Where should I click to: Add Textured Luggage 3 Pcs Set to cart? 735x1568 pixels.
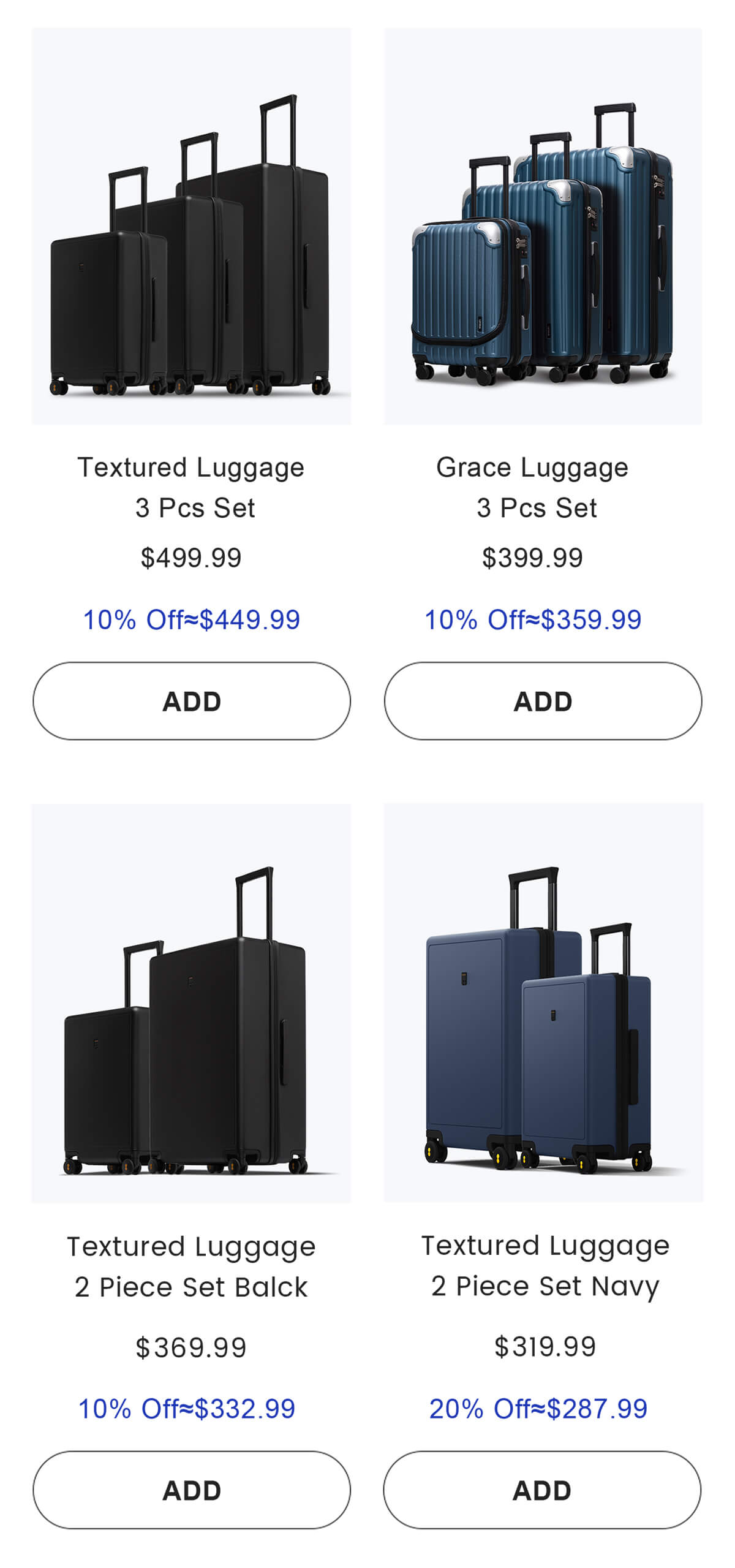(192, 701)
